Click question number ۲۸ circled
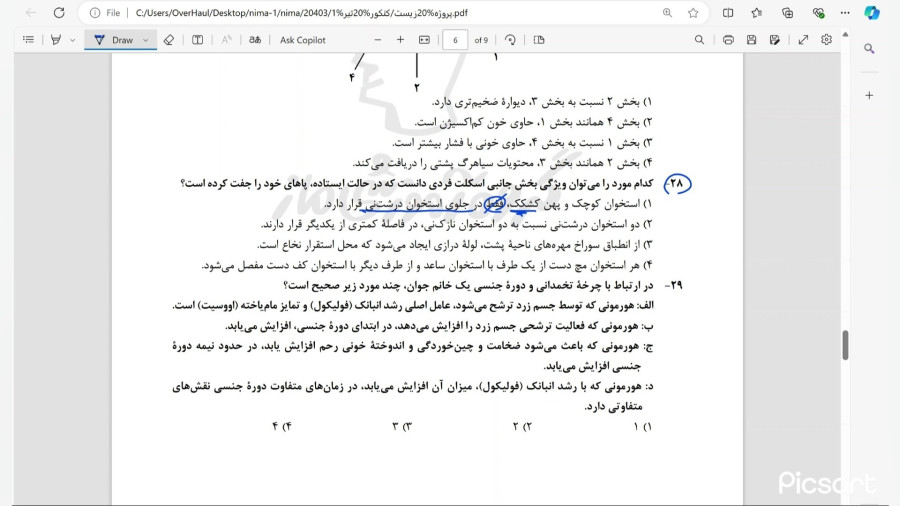 click(677, 184)
